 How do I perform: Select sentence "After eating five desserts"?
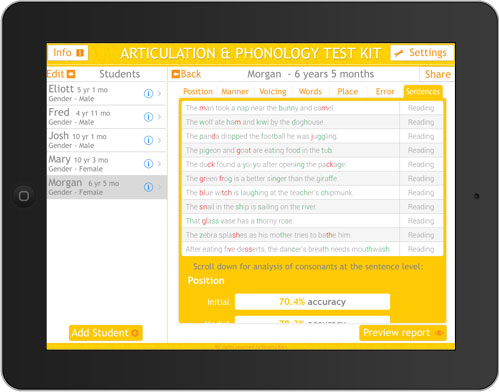[291, 249]
